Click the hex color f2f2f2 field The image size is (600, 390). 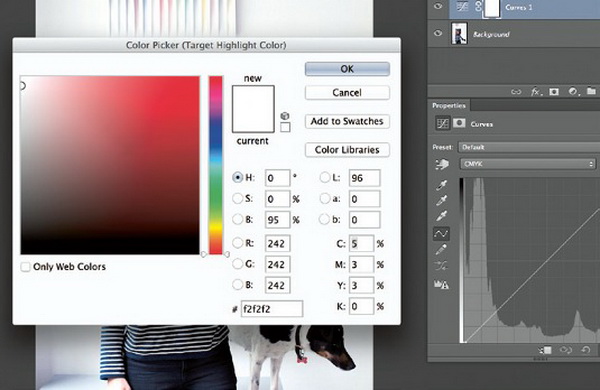[x=272, y=309]
